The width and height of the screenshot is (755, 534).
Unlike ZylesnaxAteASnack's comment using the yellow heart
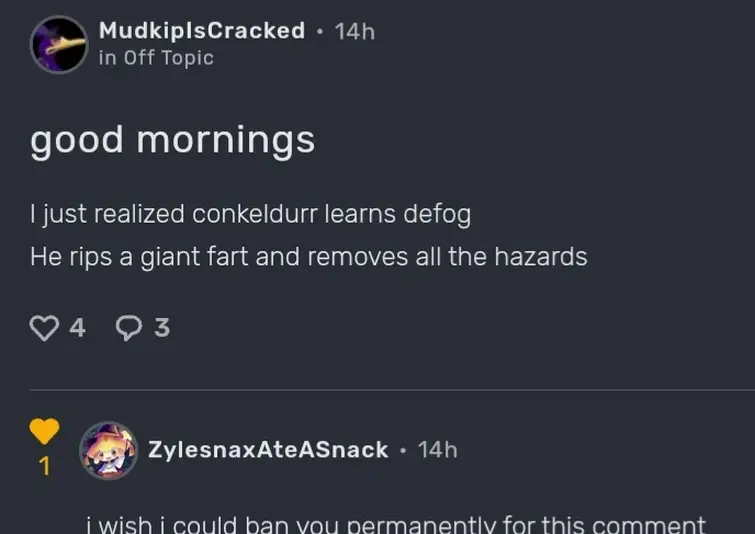point(44,431)
